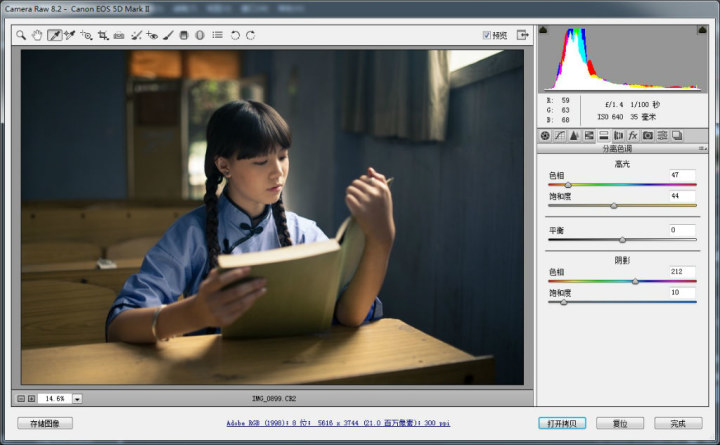Select the Color Sampler tool
The height and width of the screenshot is (445, 720).
[69, 35]
